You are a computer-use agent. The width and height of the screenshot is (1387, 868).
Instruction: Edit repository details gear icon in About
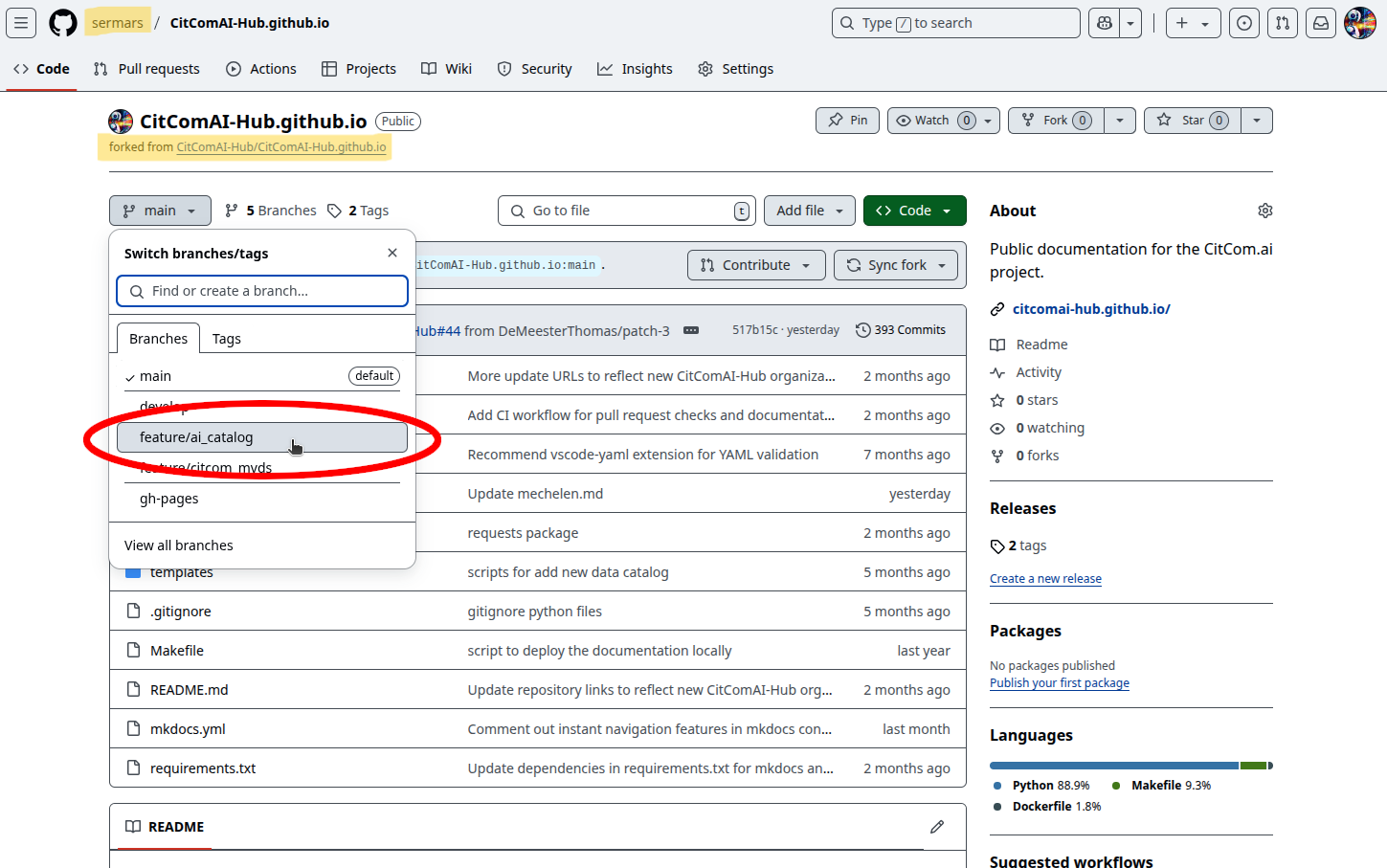click(x=1265, y=211)
